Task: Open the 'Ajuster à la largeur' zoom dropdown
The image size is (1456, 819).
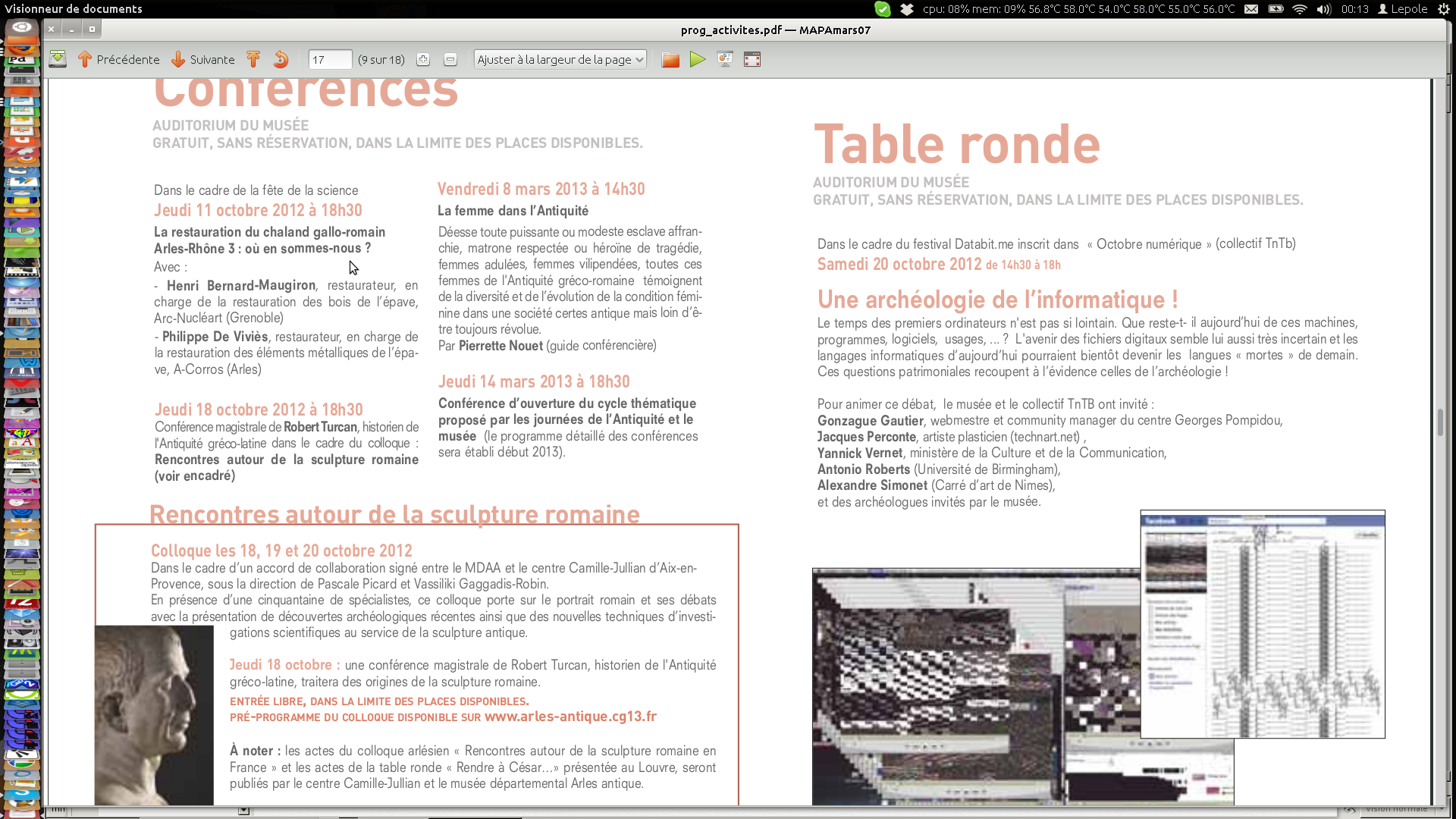Action: [x=560, y=59]
